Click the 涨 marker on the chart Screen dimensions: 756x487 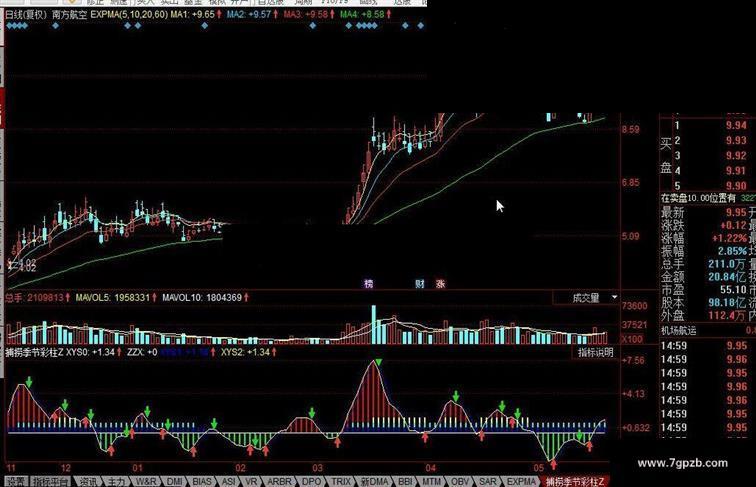coord(440,284)
